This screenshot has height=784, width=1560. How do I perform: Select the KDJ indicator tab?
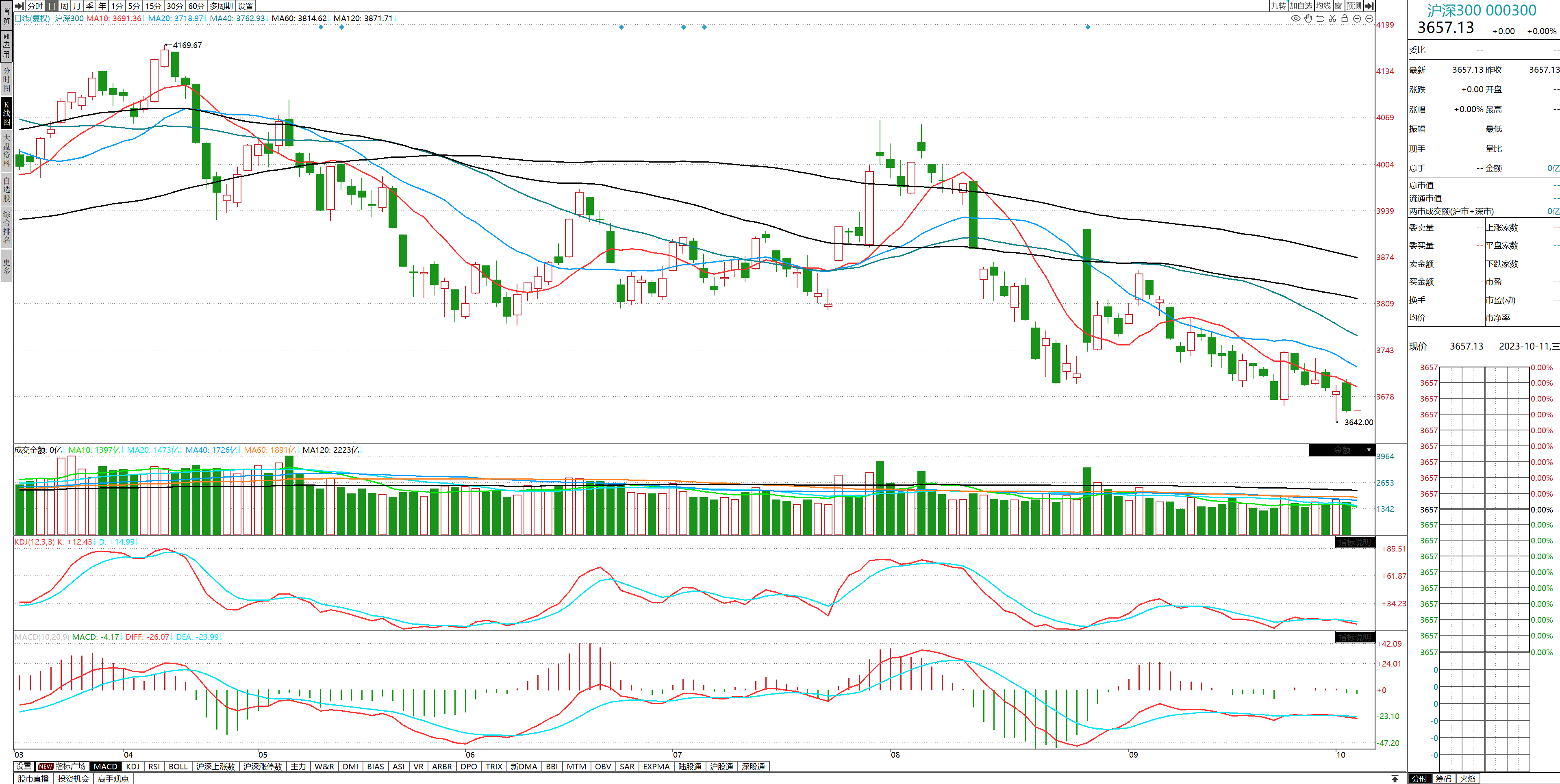point(133,767)
